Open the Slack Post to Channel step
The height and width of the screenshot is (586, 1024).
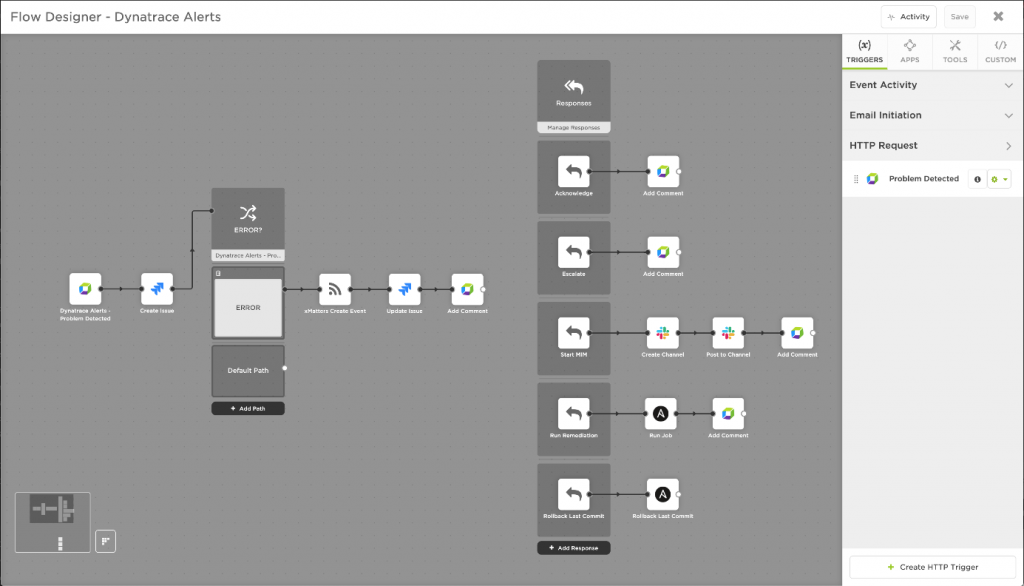728,333
